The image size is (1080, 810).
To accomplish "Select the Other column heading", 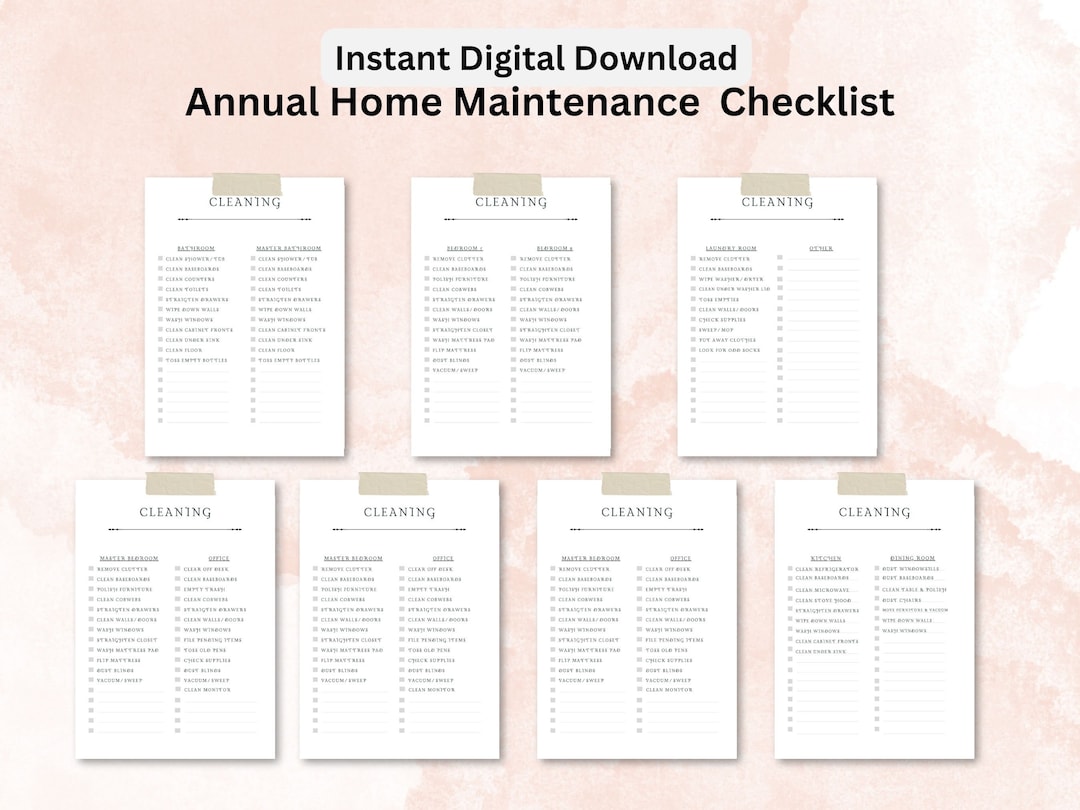I will click(822, 248).
